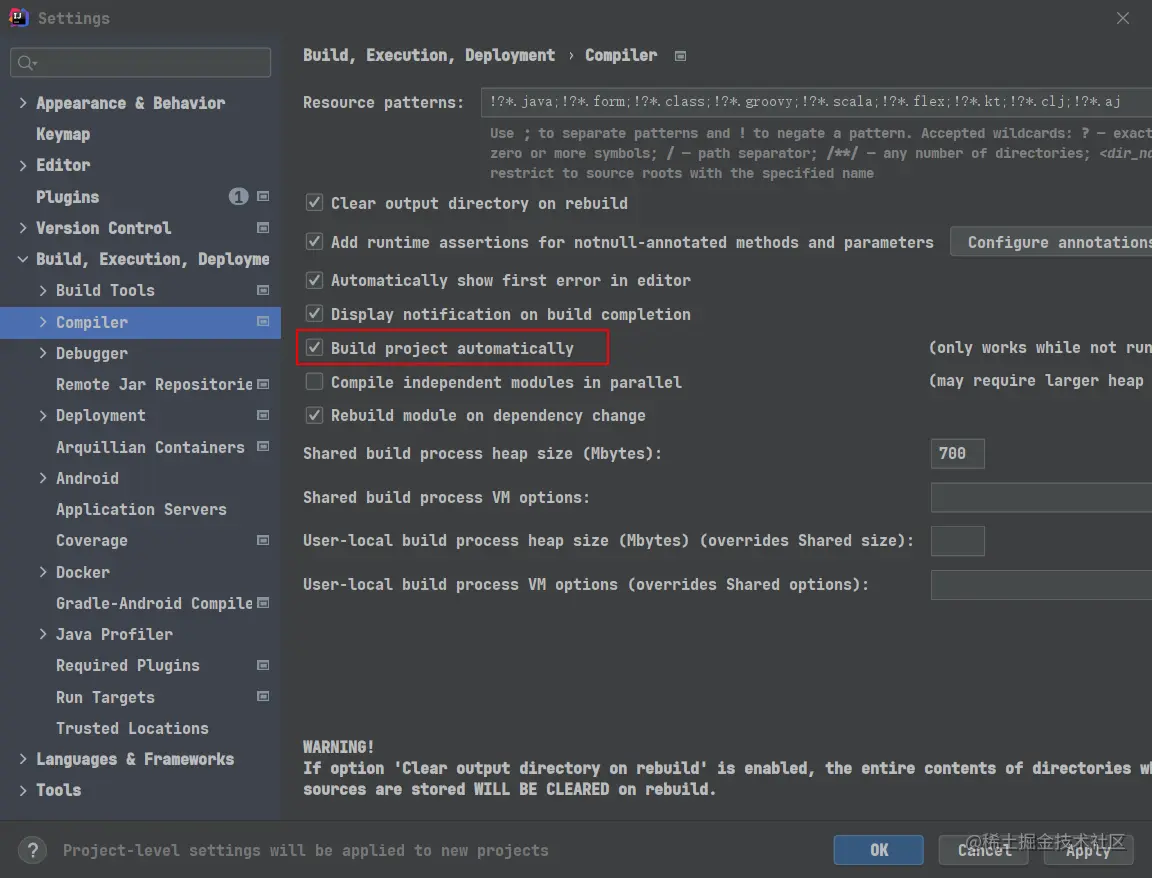Click project-level icon on Gradle-Android Compiler row
This screenshot has width=1152, height=878.
click(263, 603)
